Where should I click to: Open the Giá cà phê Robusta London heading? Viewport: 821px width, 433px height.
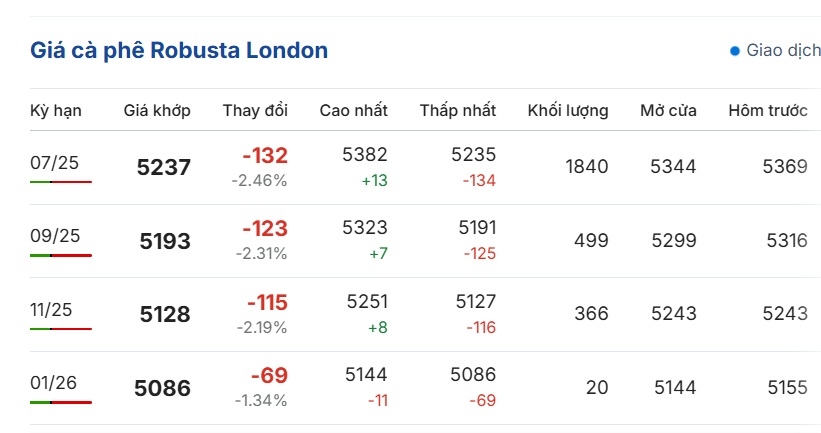pyautogui.click(x=179, y=50)
